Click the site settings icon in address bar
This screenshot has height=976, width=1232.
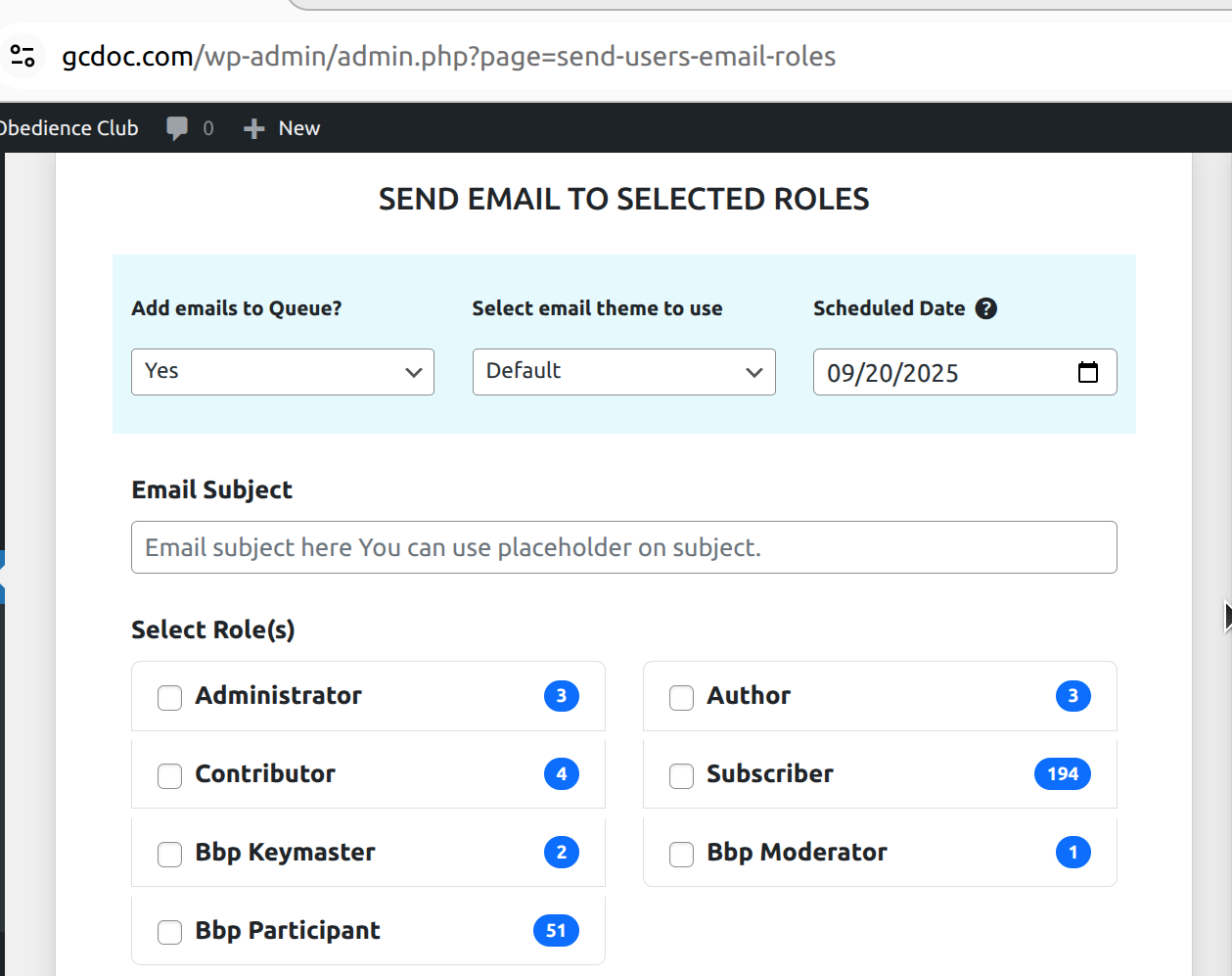click(x=23, y=56)
